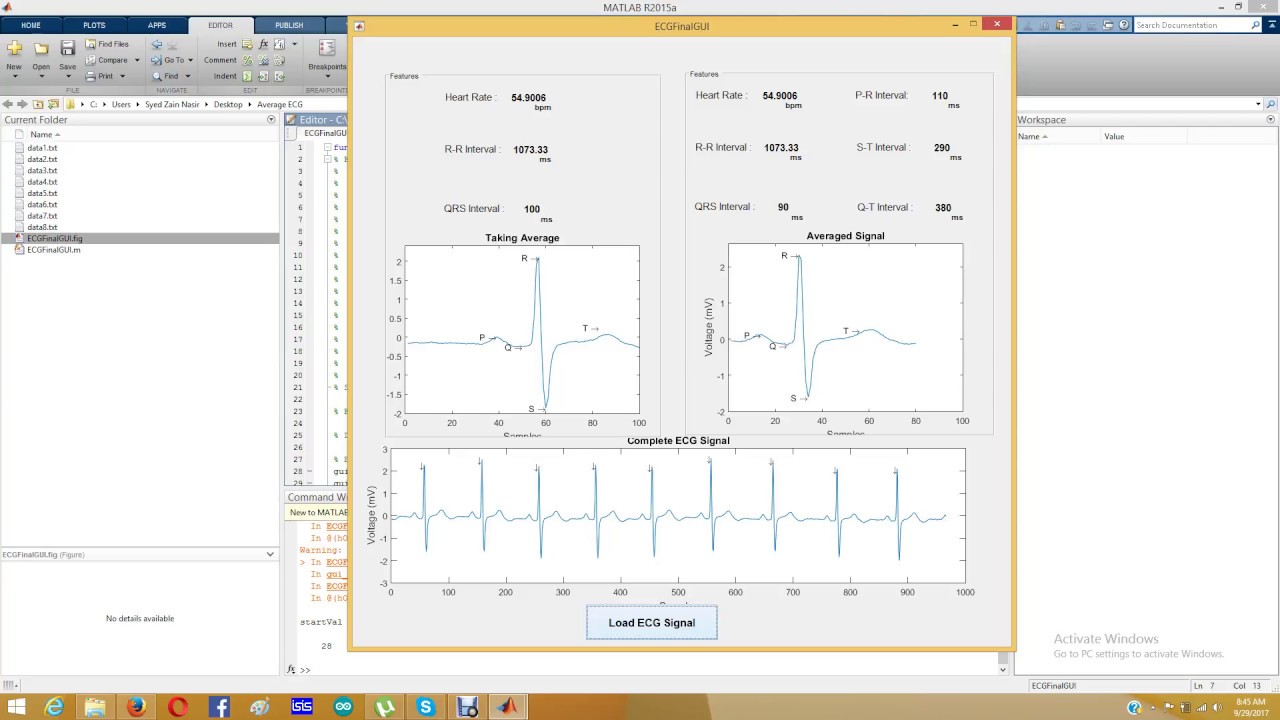Click the Open folder icon

click(41, 48)
